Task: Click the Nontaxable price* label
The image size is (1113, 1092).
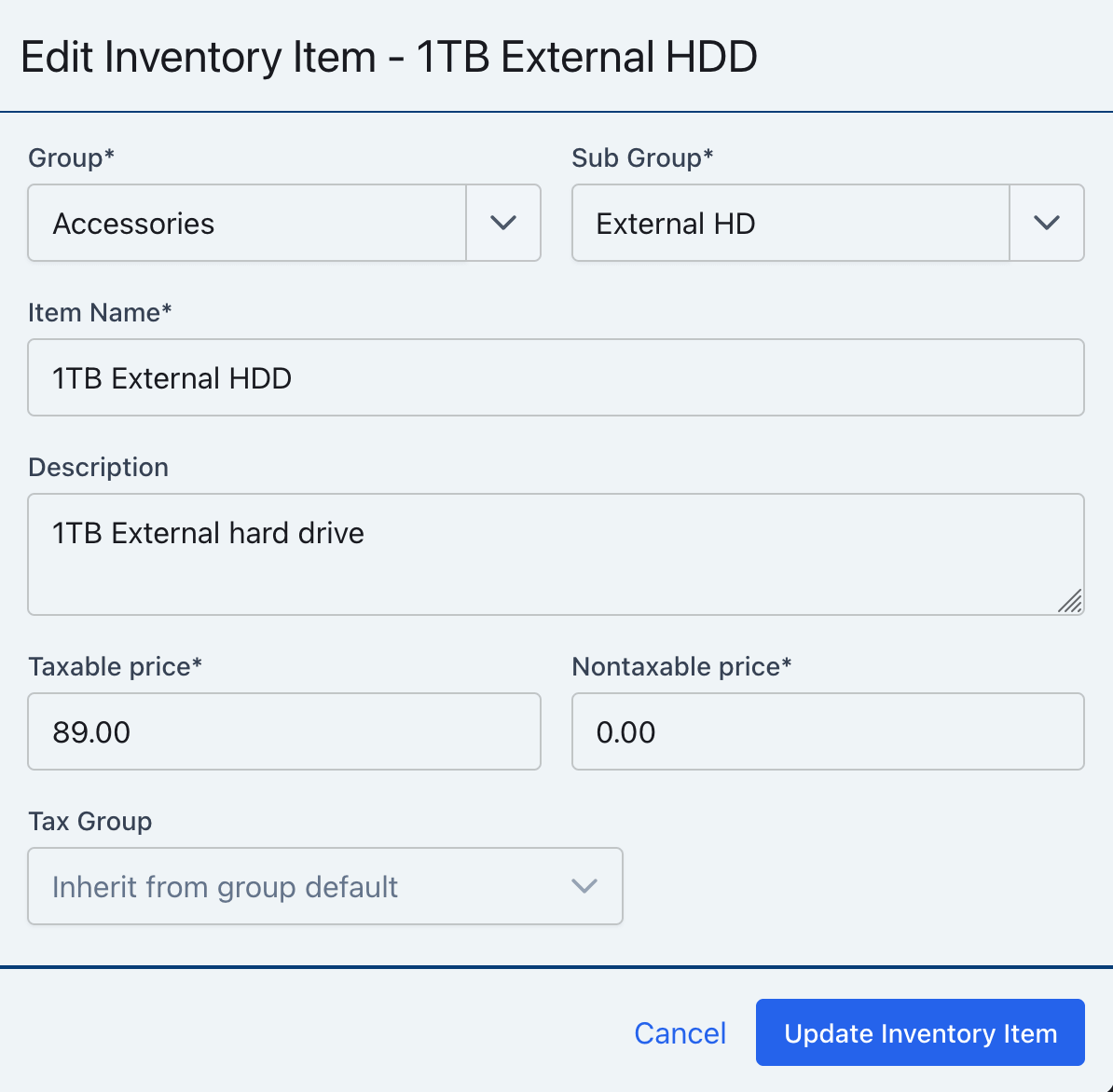Action: click(681, 666)
